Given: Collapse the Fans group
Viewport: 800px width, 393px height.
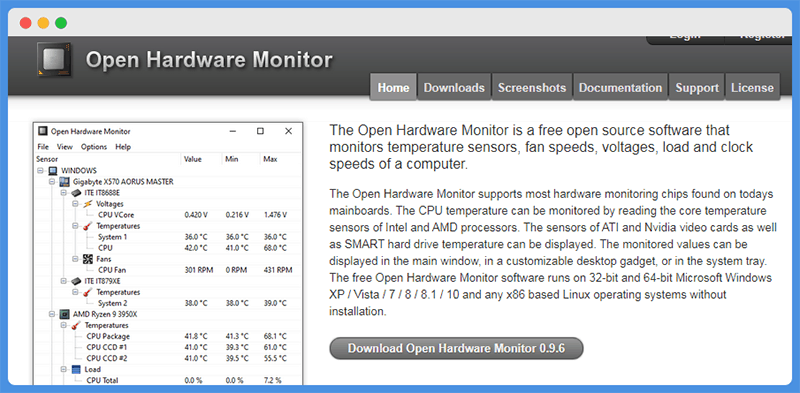Looking at the screenshot, I should point(75,259).
